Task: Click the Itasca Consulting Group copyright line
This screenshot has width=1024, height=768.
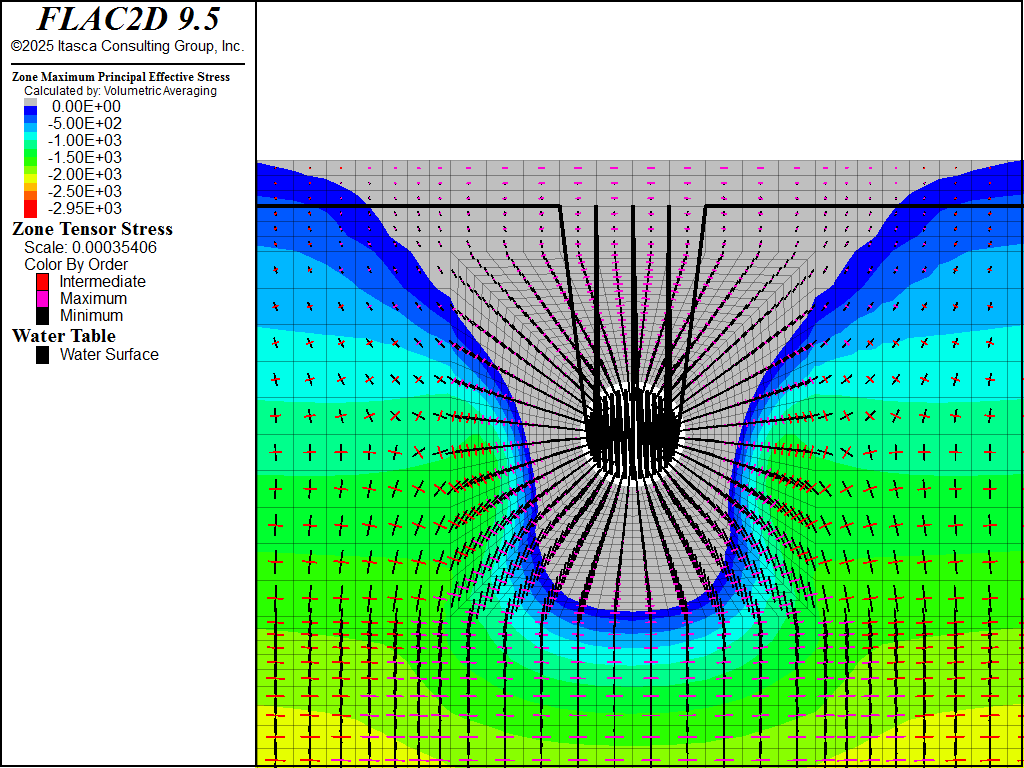Action: coord(127,46)
